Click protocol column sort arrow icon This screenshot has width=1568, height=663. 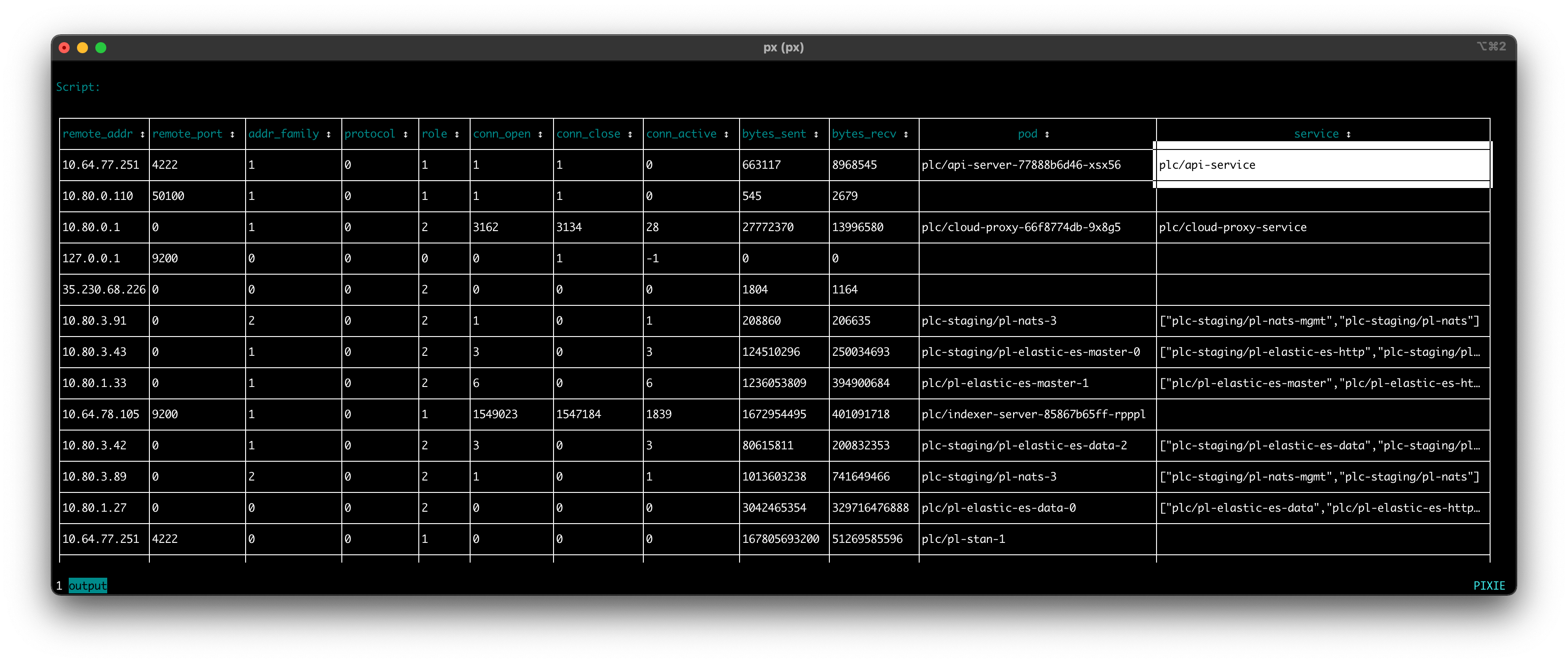click(x=406, y=134)
